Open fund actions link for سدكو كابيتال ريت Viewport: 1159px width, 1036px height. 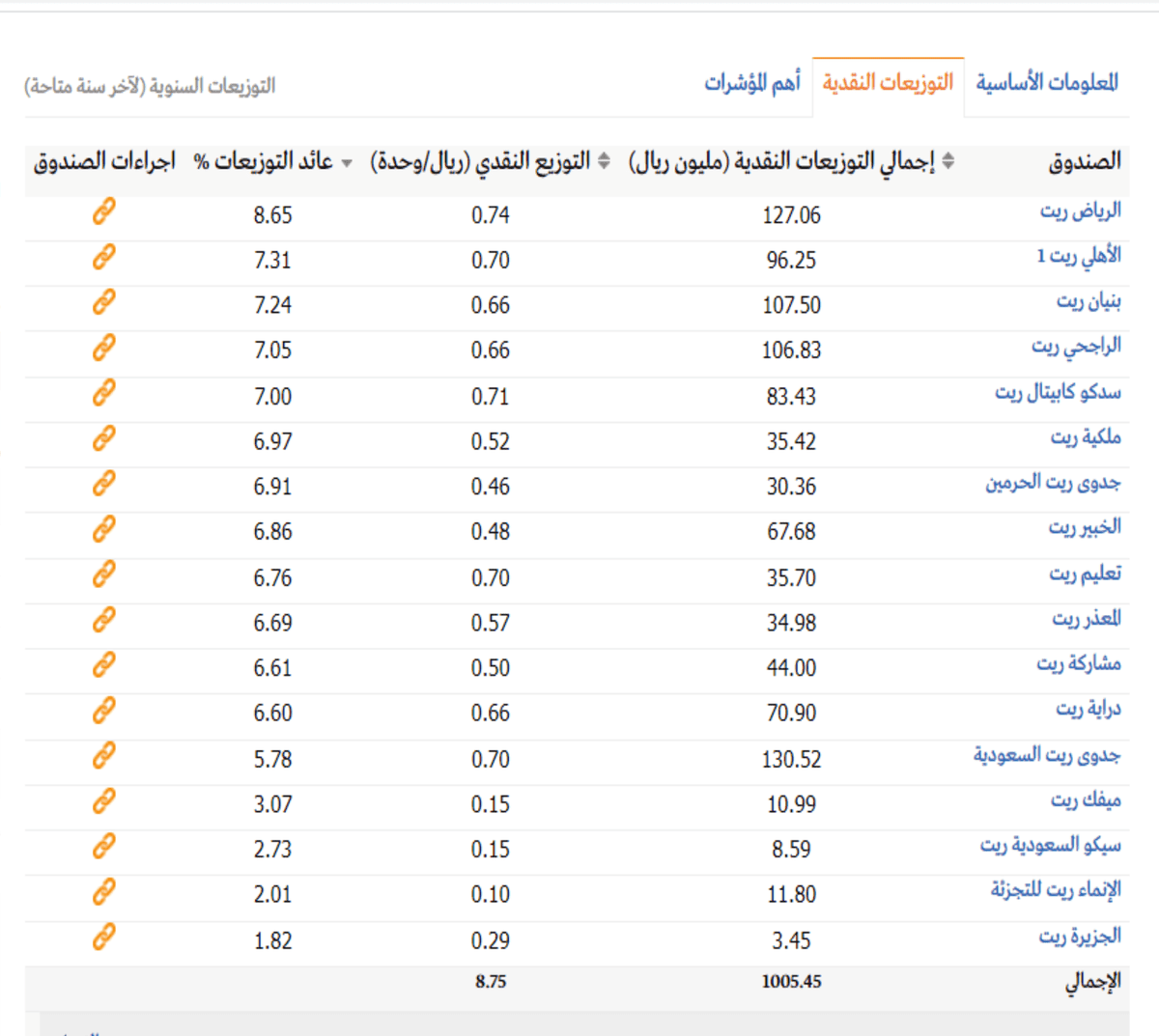pyautogui.click(x=104, y=393)
